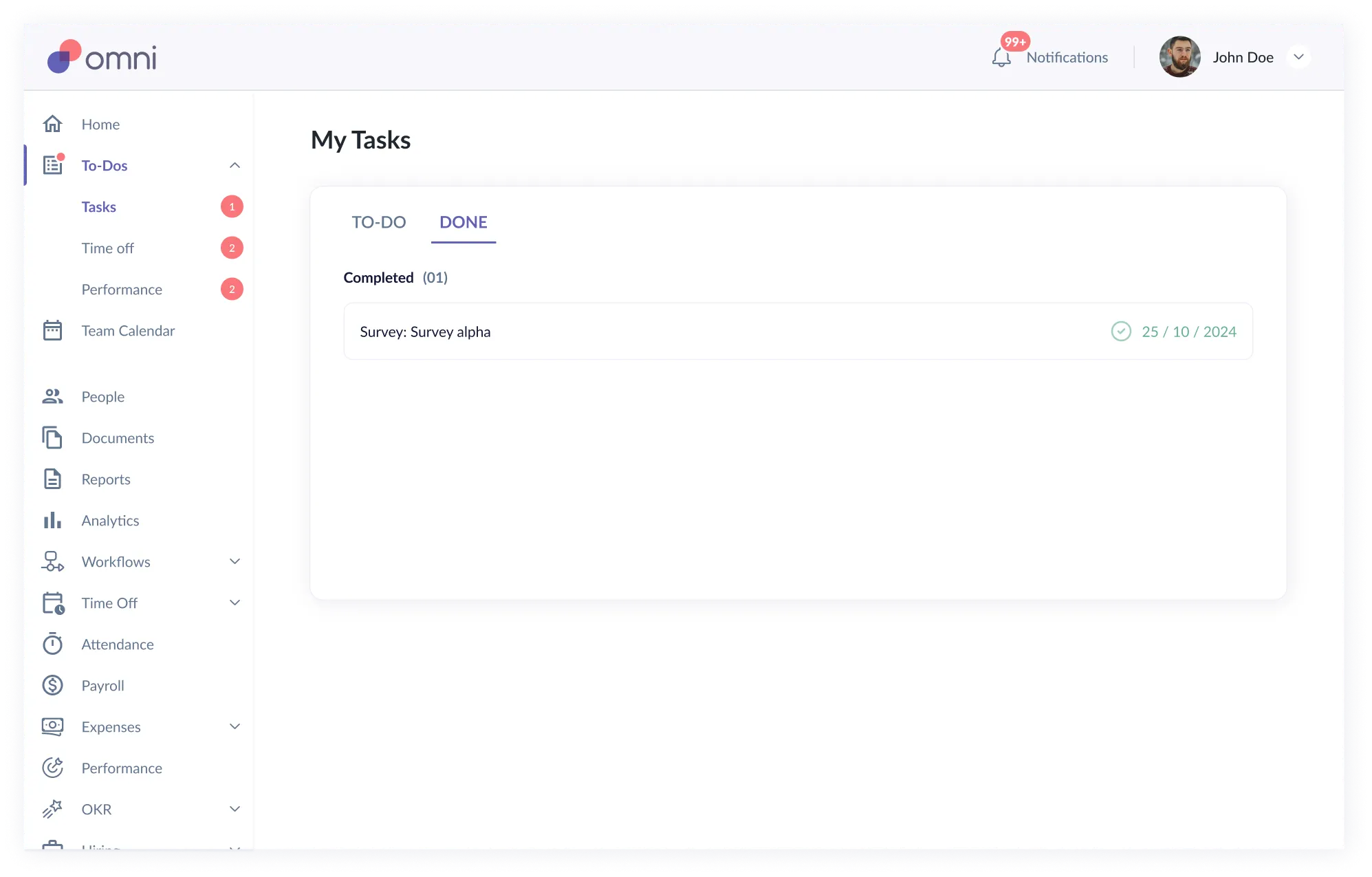Click John Doe profile avatar
The width and height of the screenshot is (1372, 877).
click(x=1179, y=57)
